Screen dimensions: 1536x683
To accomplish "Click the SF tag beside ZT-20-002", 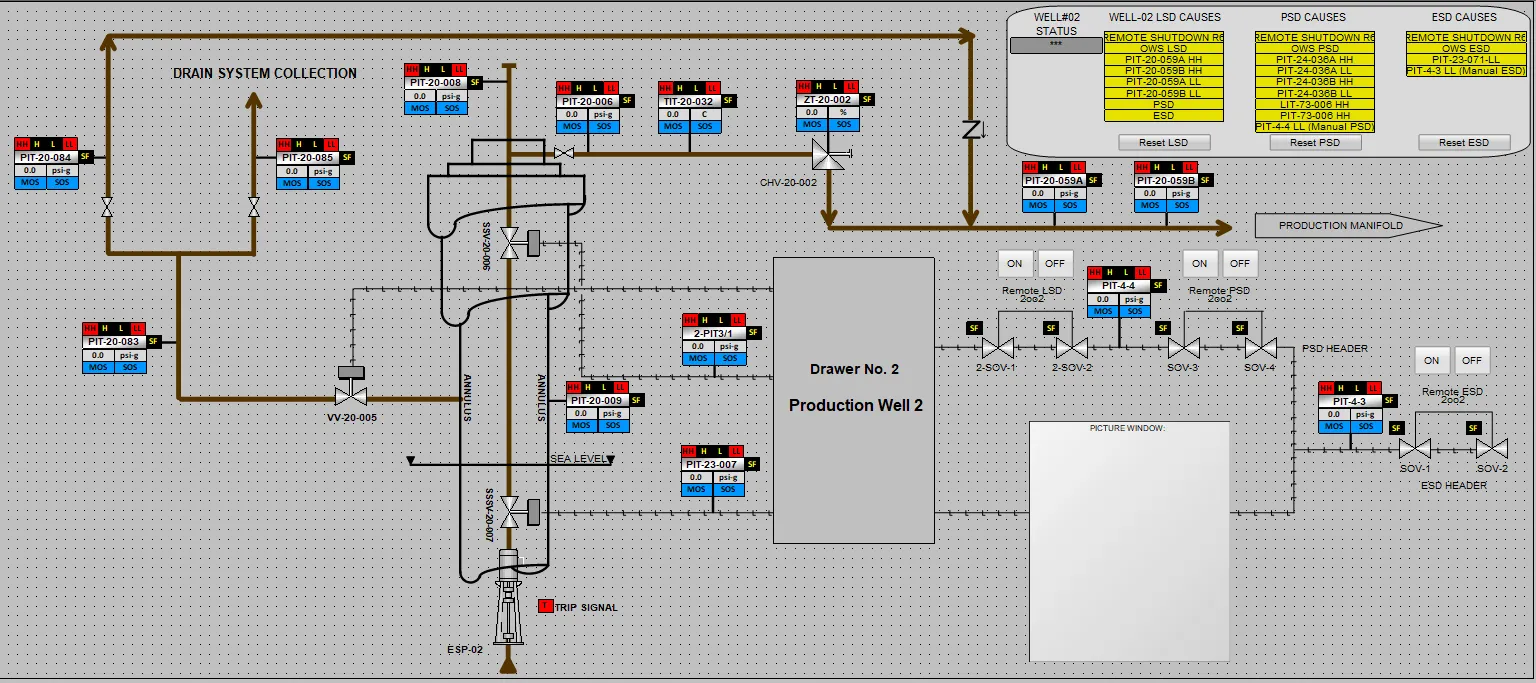I will pos(866,100).
